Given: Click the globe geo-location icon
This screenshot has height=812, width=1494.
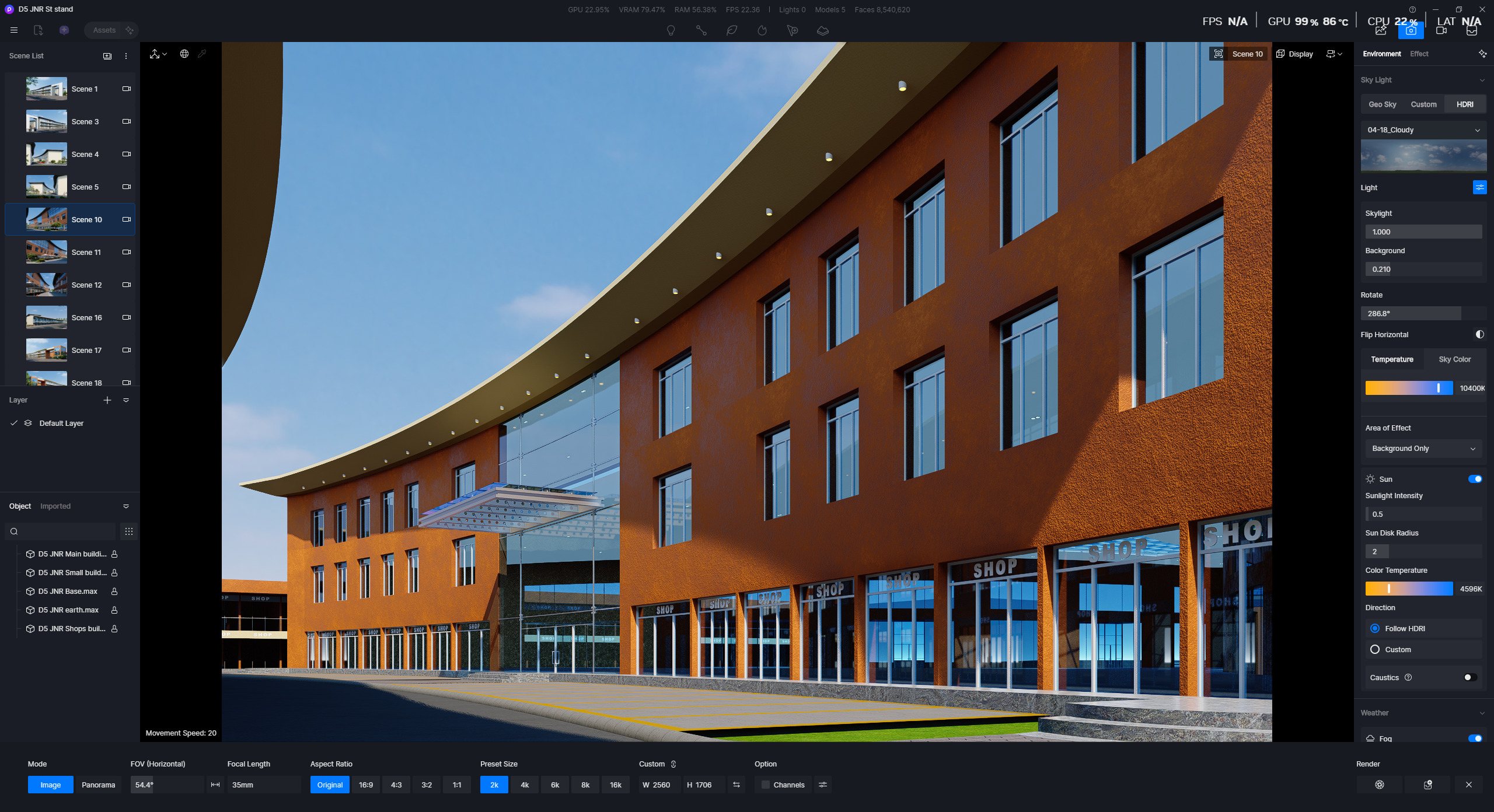Looking at the screenshot, I should (x=184, y=54).
